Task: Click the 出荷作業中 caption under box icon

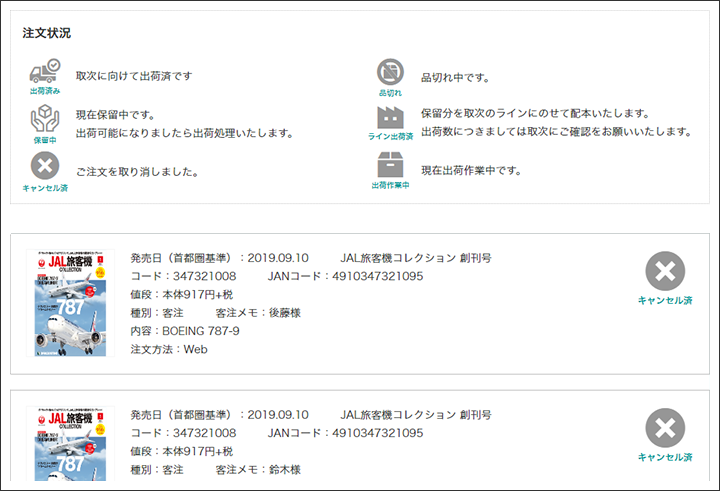Action: tap(390, 185)
